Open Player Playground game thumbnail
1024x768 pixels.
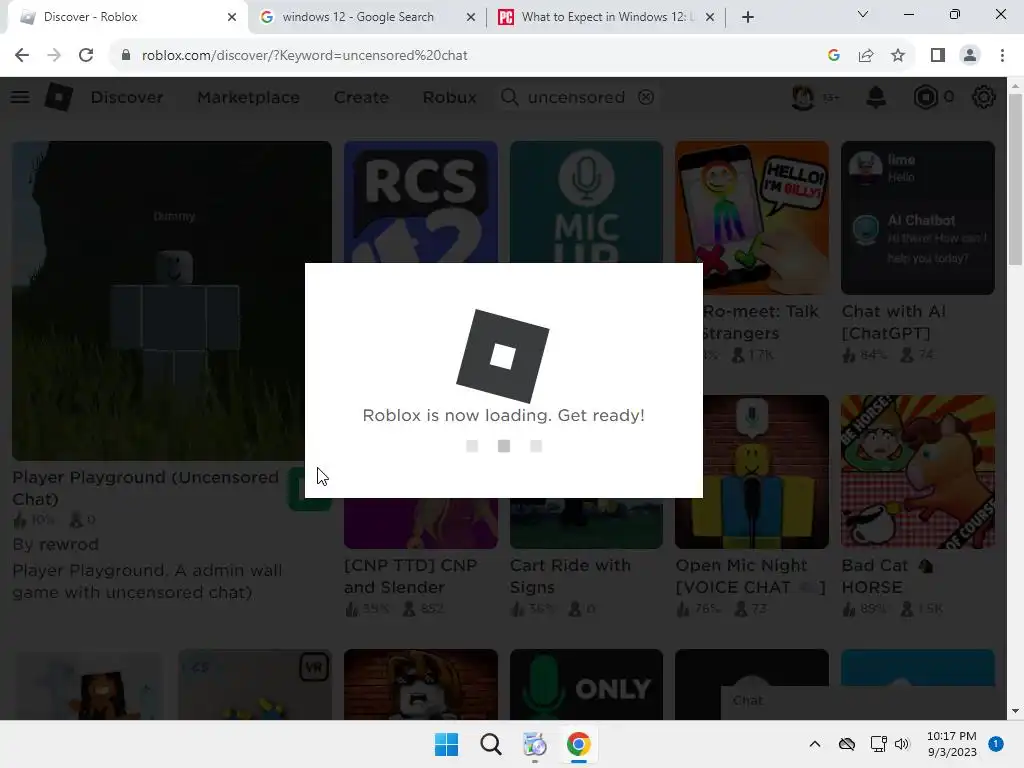[172, 300]
